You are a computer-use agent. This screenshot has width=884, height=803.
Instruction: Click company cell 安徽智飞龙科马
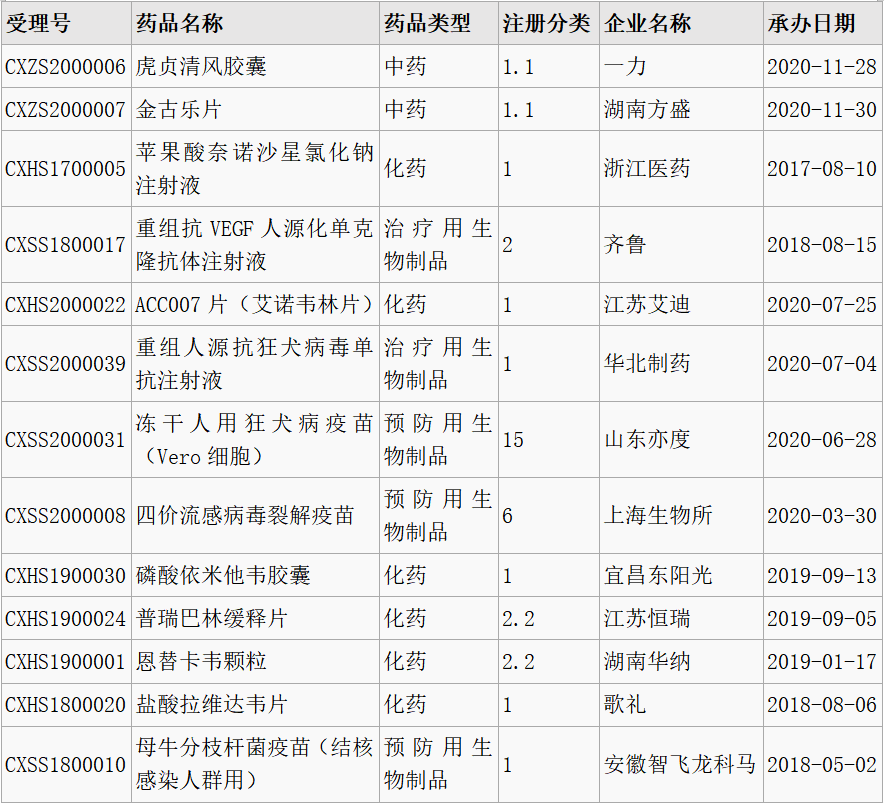click(680, 765)
